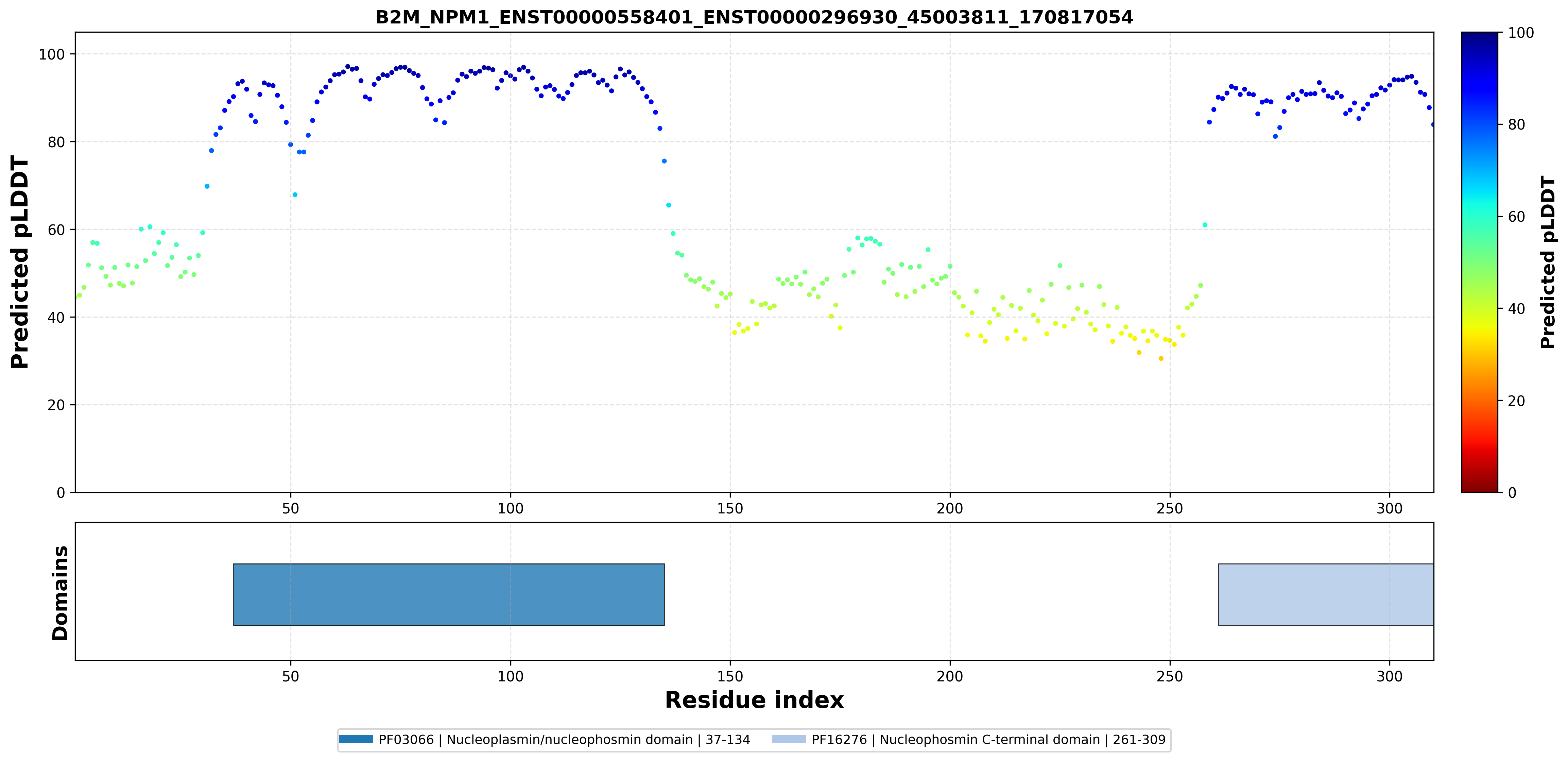Select the Nucleoplasmin/nucleophosmin domain bar in Domains track
This screenshot has height=762, width=1568.
pos(449,594)
